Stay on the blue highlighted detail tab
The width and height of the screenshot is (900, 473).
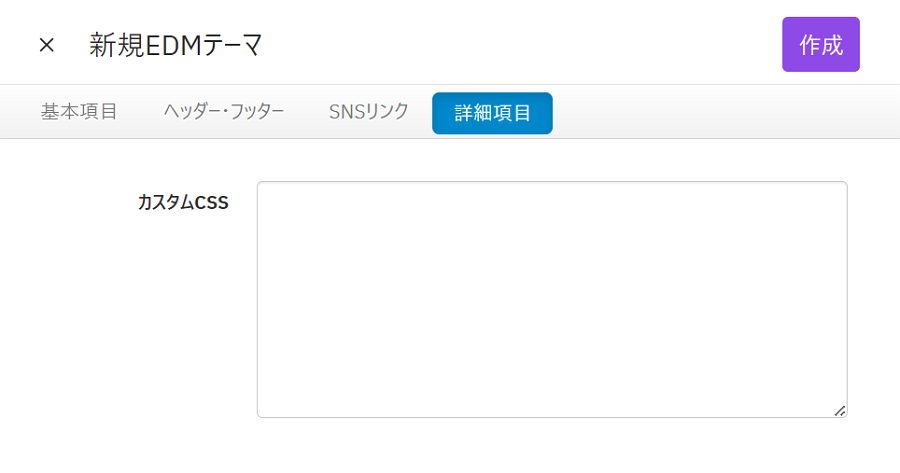tap(492, 113)
